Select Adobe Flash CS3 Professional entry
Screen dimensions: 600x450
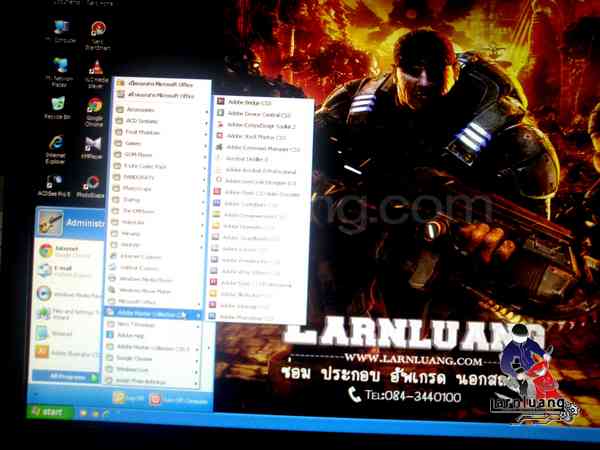pos(256,284)
